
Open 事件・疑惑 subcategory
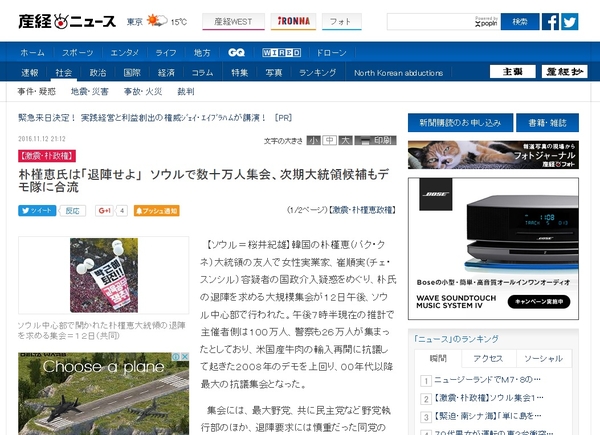(36, 91)
